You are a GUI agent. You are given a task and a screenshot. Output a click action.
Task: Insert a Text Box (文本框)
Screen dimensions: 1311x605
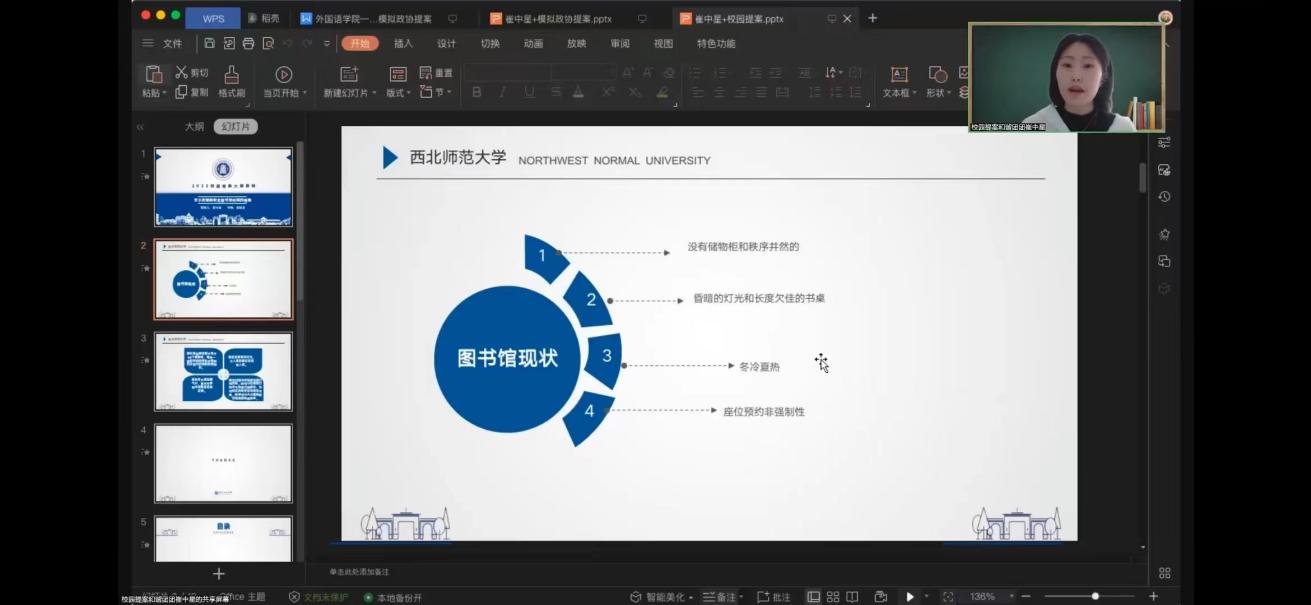(898, 75)
